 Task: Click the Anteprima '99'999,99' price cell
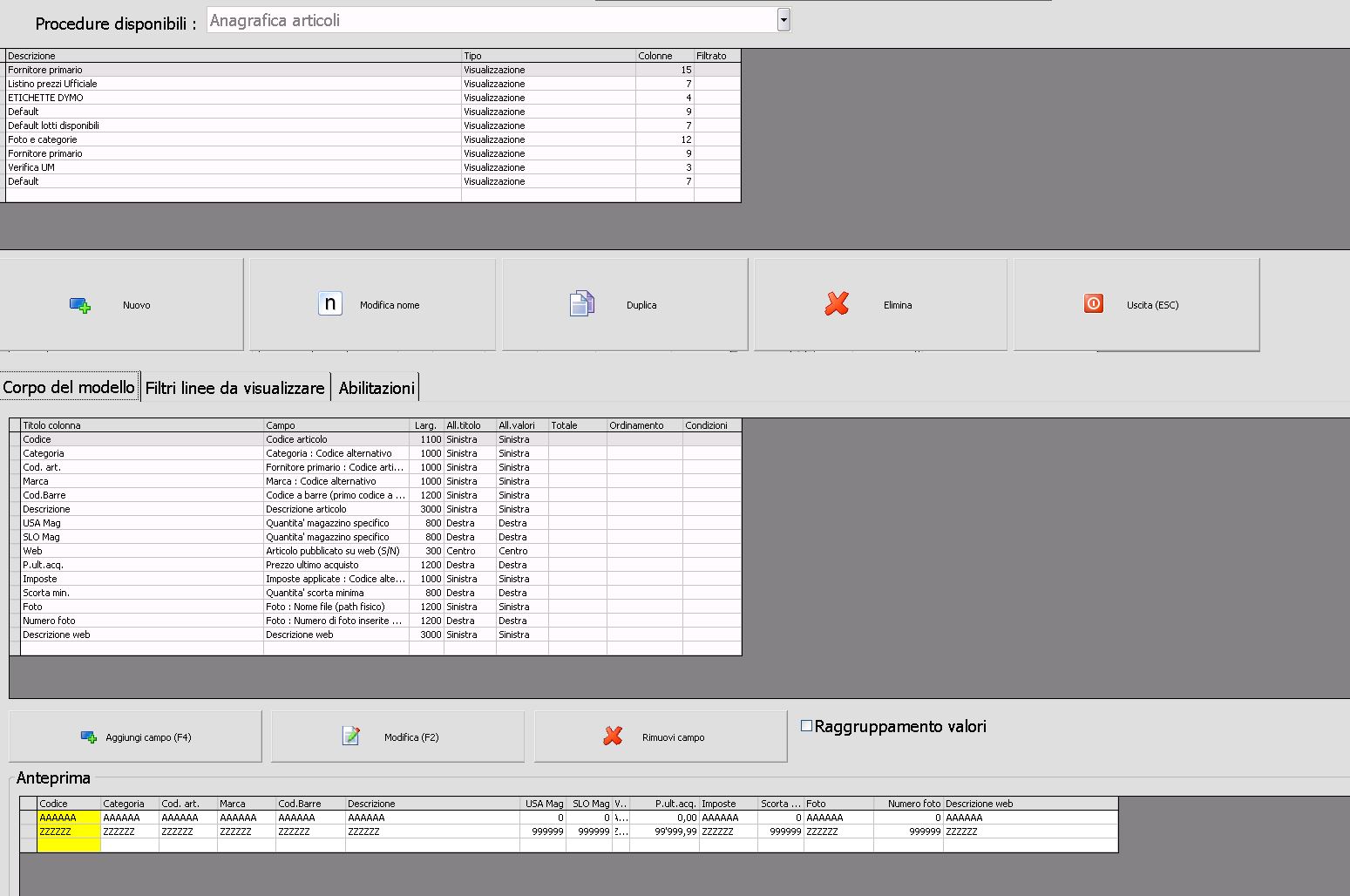point(664,832)
